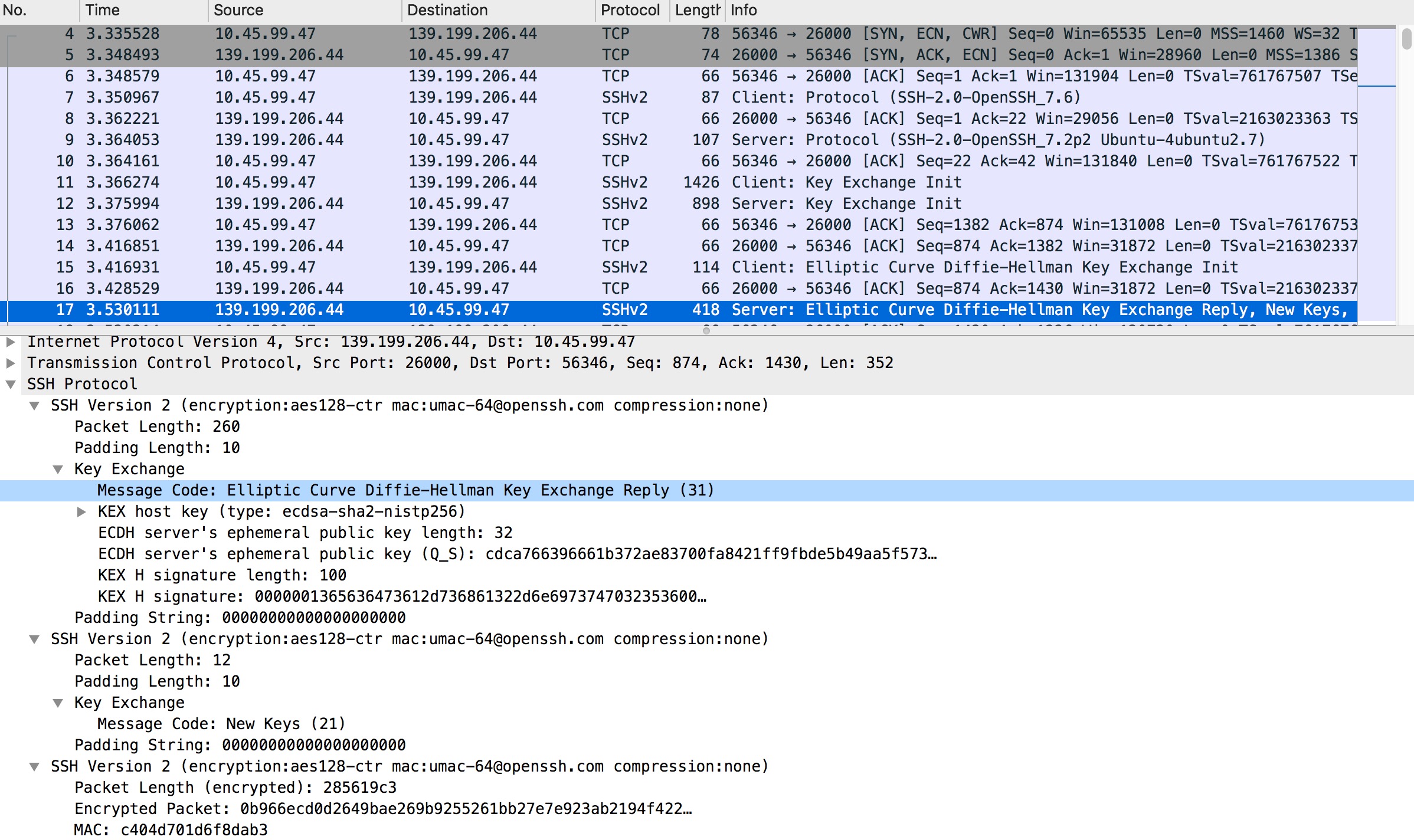Collapse the SSH Protocol tree node

pyautogui.click(x=11, y=384)
